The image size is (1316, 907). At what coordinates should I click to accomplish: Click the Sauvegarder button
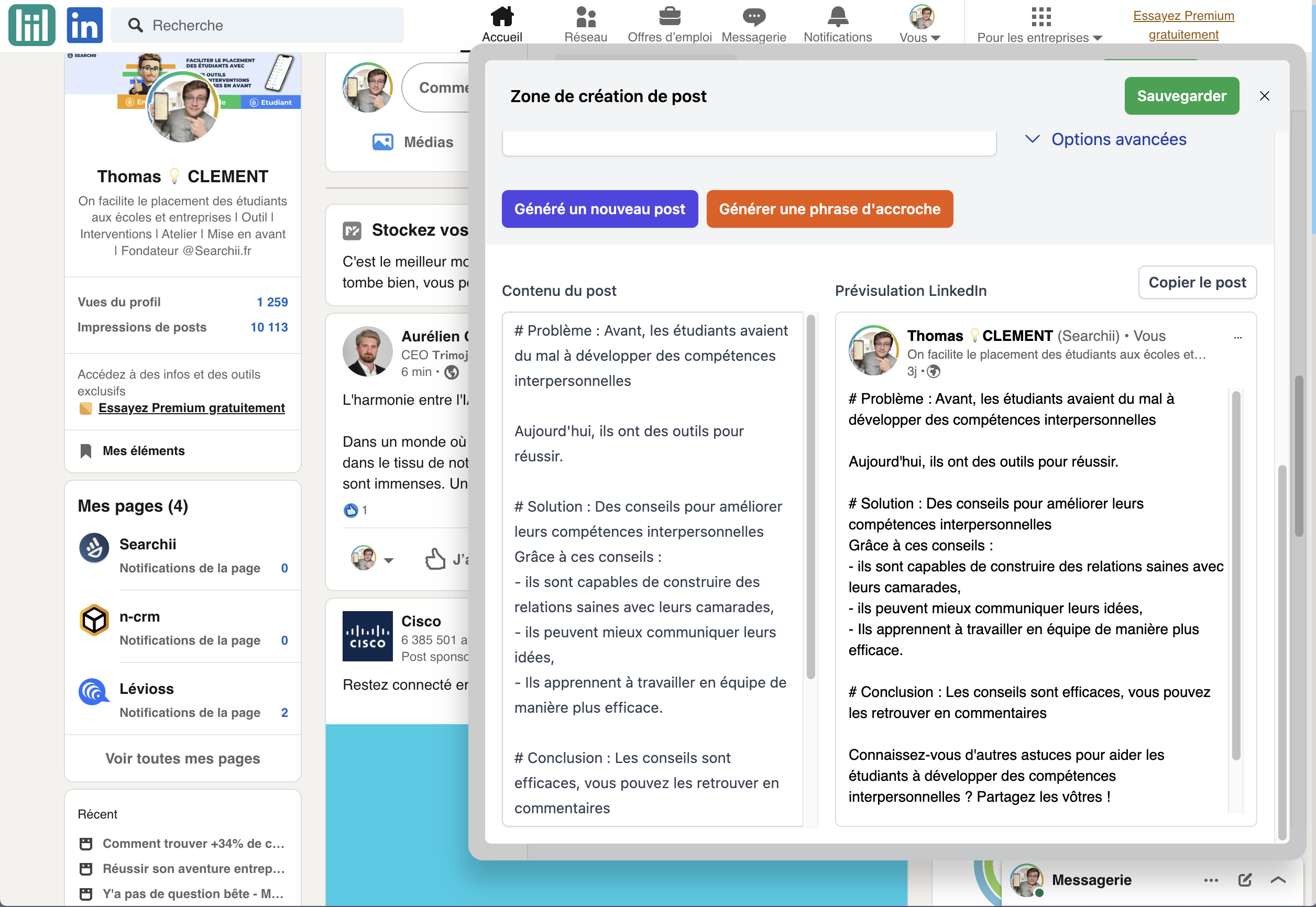(x=1181, y=96)
